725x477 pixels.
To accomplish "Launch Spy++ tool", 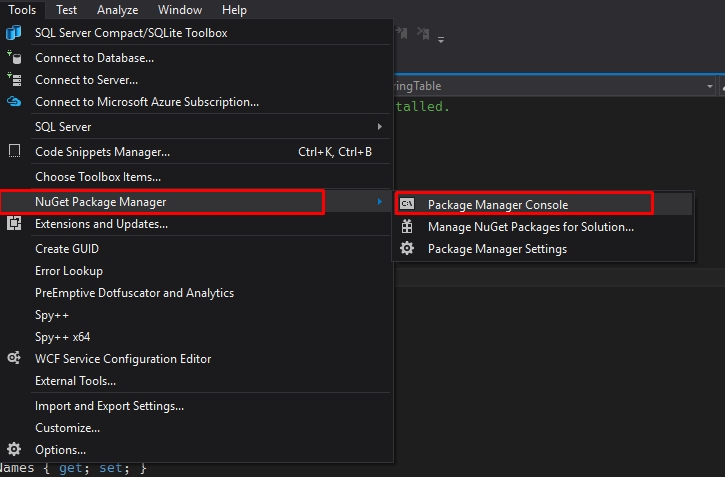I will point(197,315).
